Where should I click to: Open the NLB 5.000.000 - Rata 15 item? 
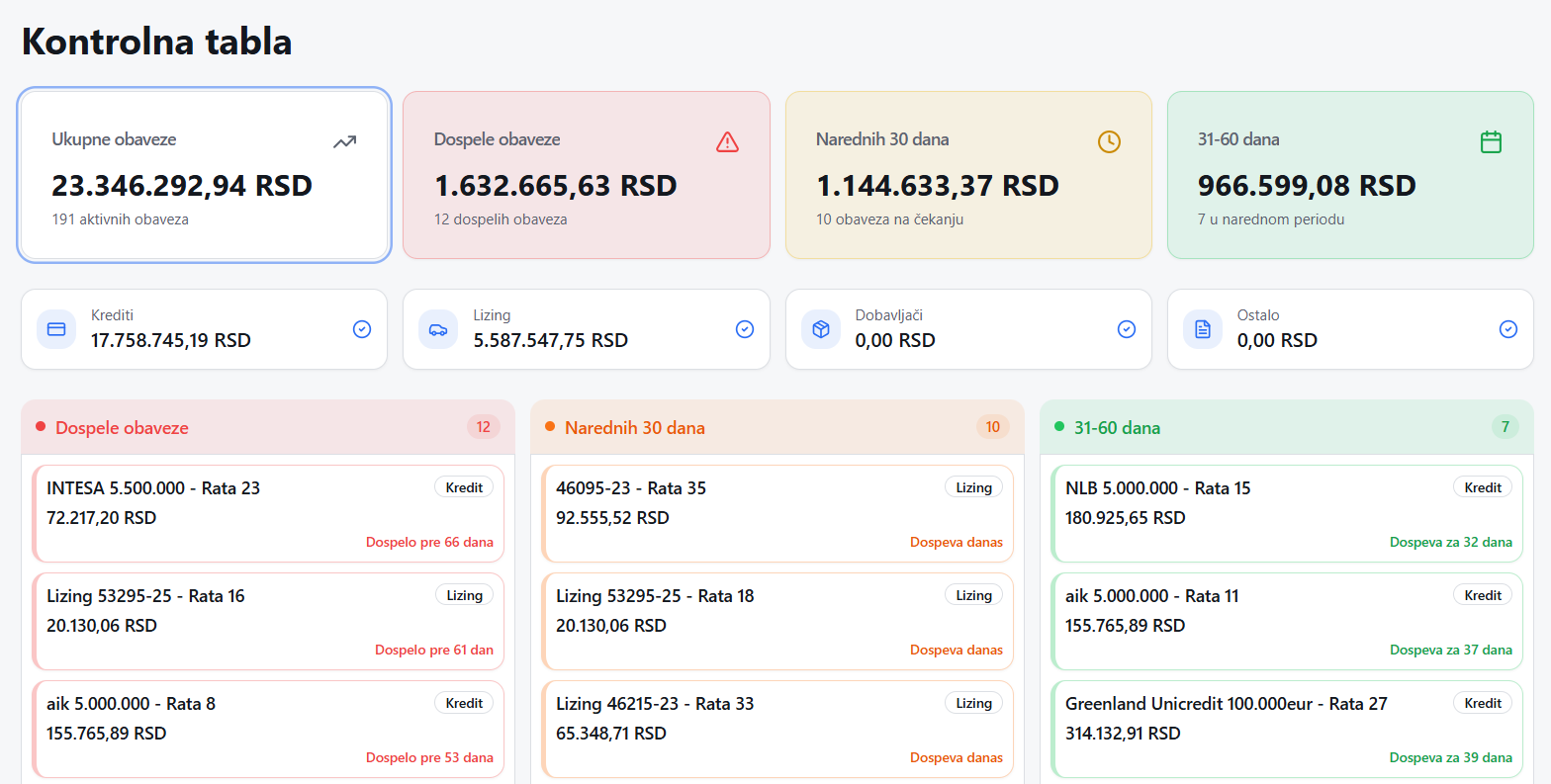(1287, 514)
